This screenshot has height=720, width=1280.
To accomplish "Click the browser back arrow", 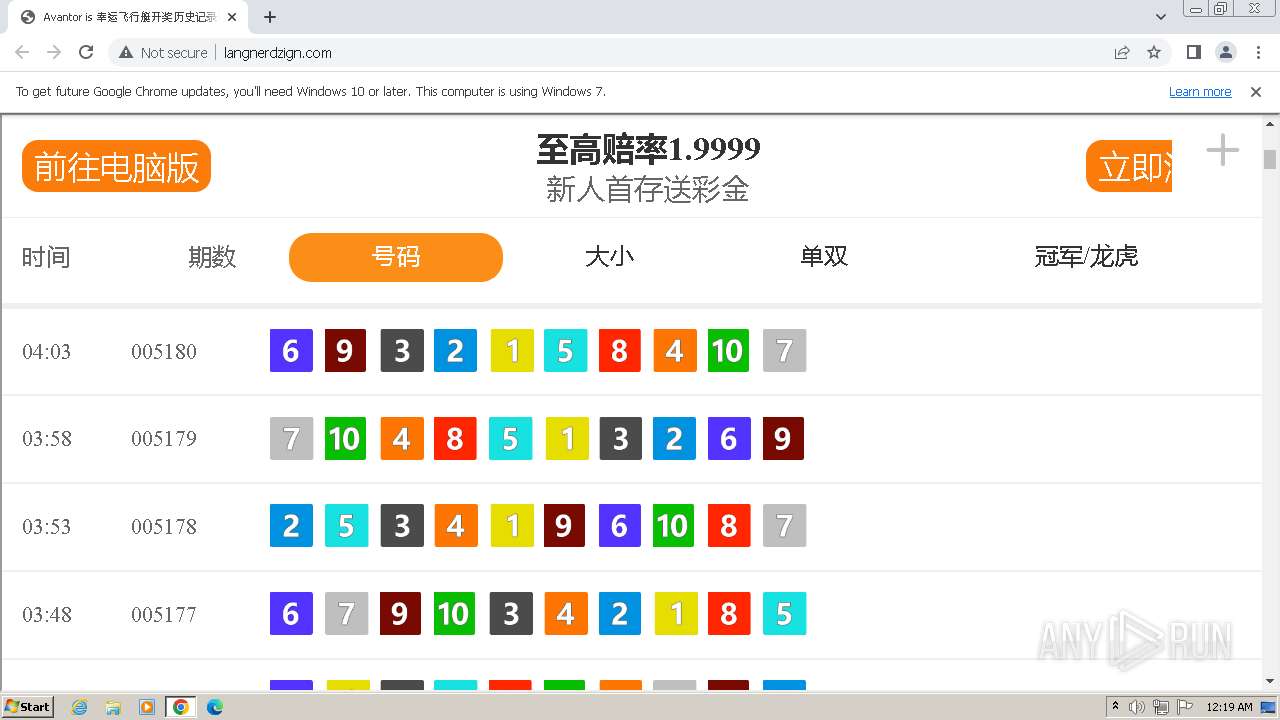I will pyautogui.click(x=22, y=52).
